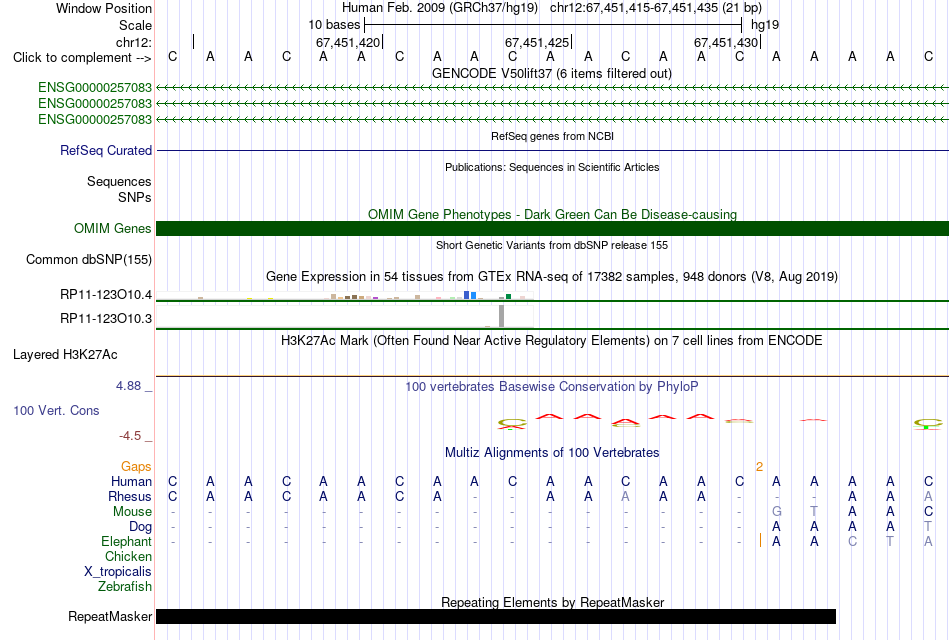Click the dark green OMIM Genes item bar

(x=552, y=228)
